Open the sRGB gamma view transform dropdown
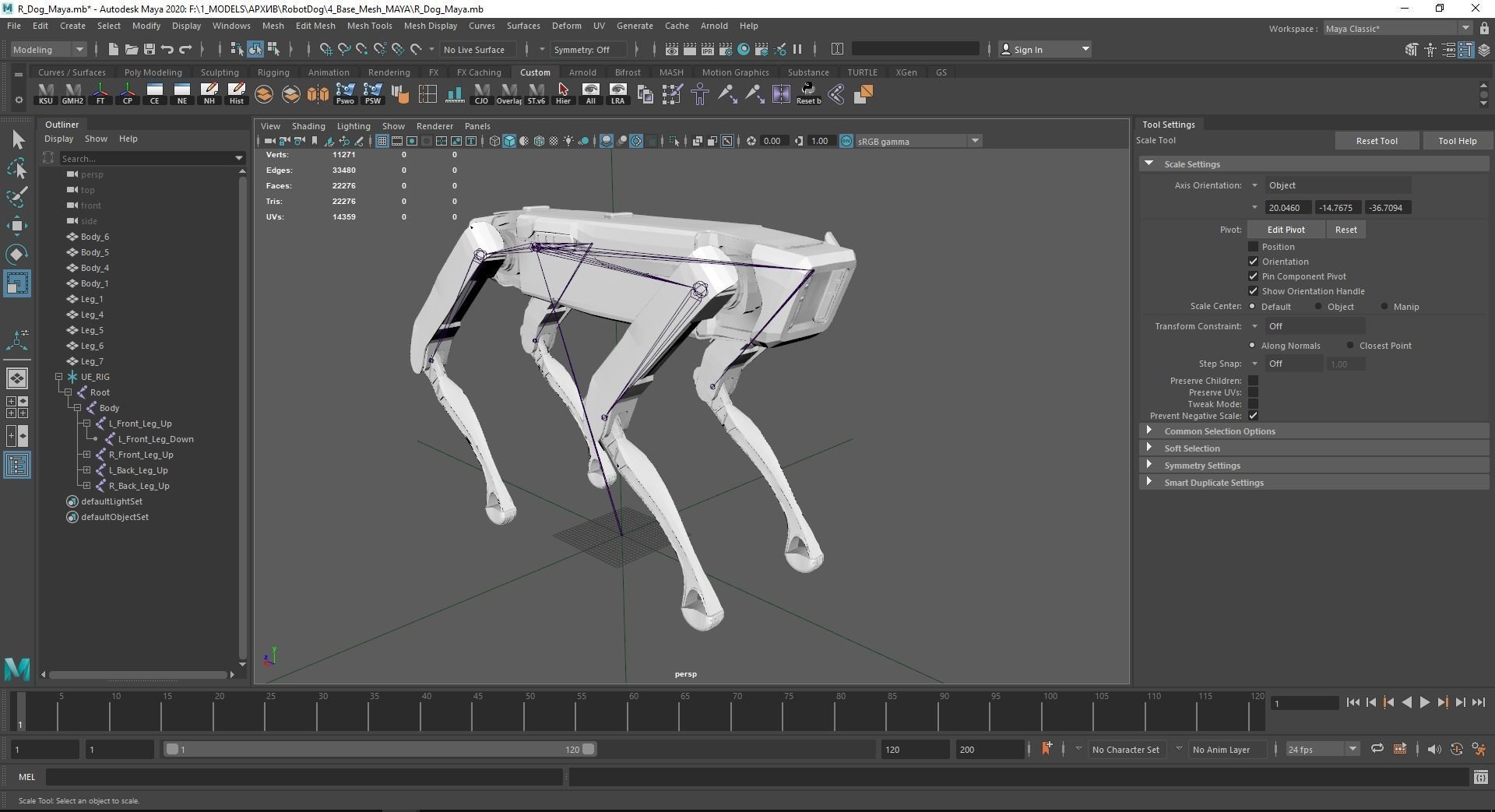1495x812 pixels. point(918,141)
